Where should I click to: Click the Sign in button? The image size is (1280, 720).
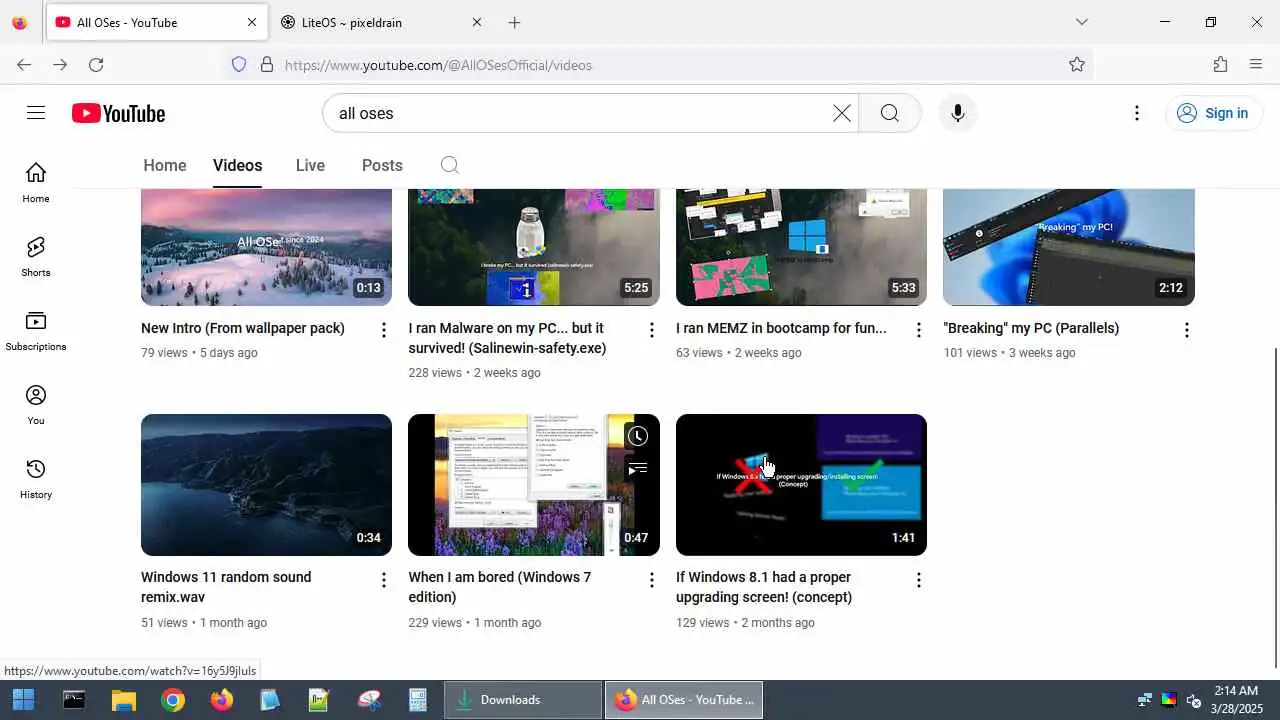pos(1213,113)
